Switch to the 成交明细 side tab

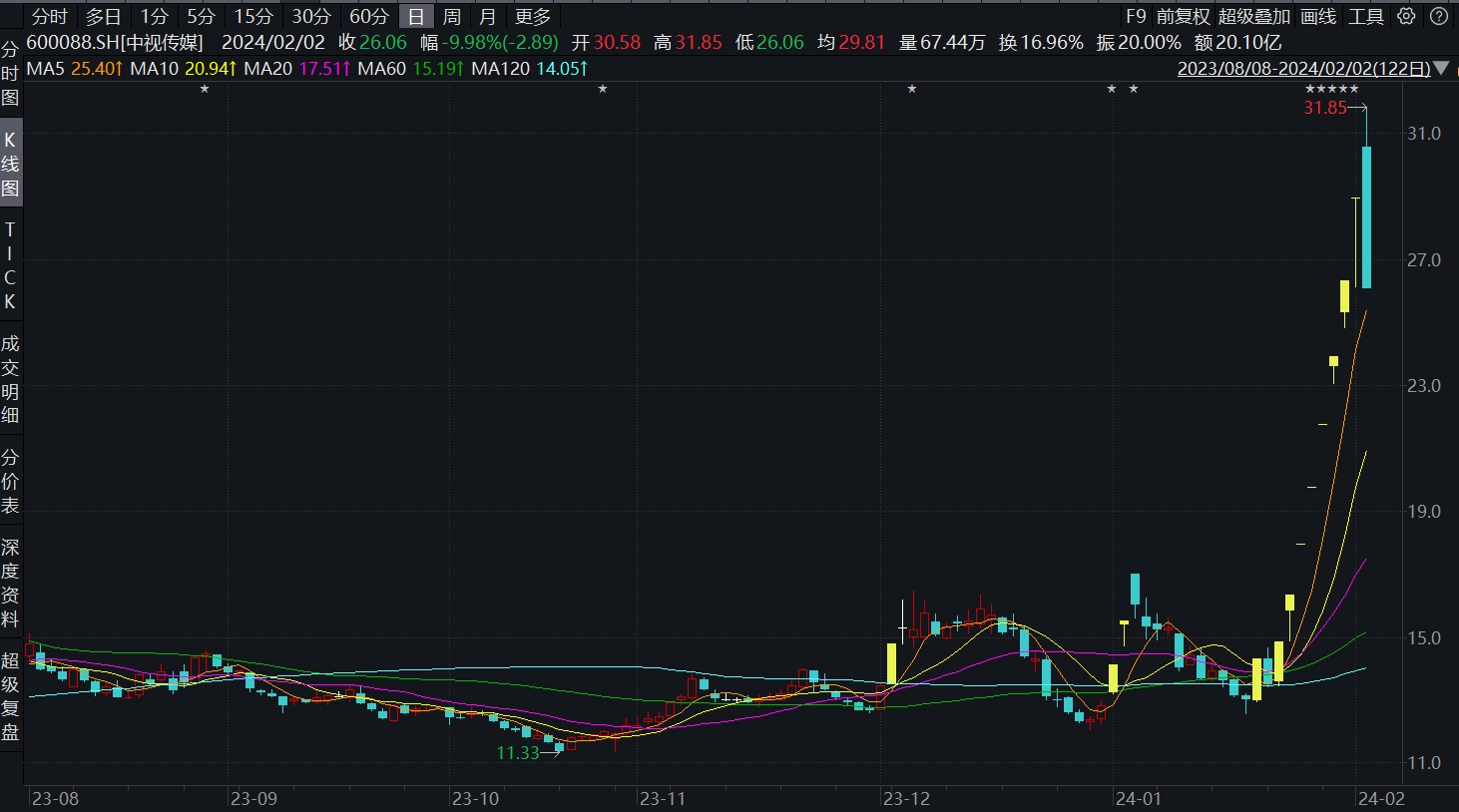10,379
